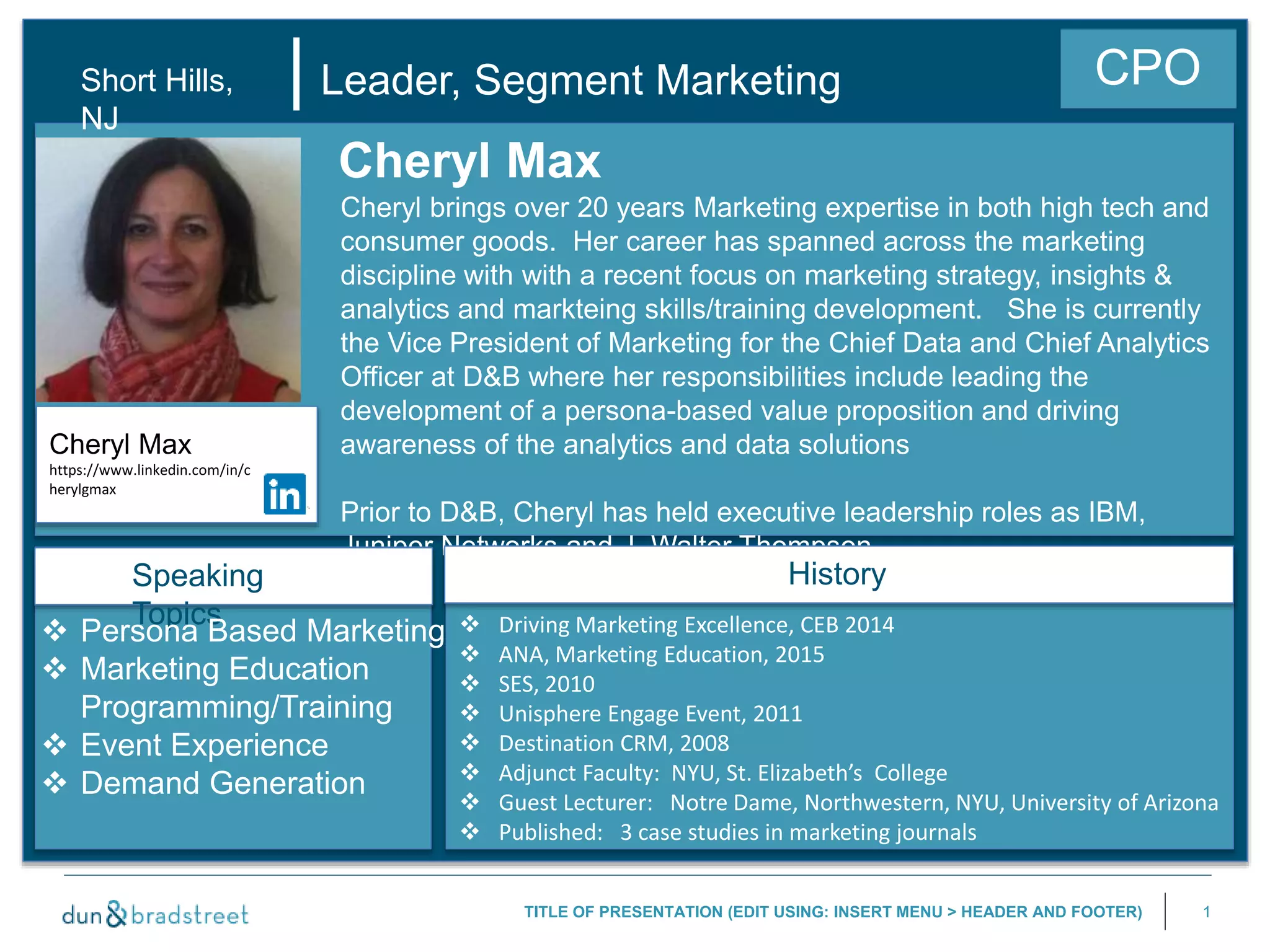The image size is (1270, 952).
Task: Click the bullet before Driving Marketing Excellence
Action: (470, 624)
